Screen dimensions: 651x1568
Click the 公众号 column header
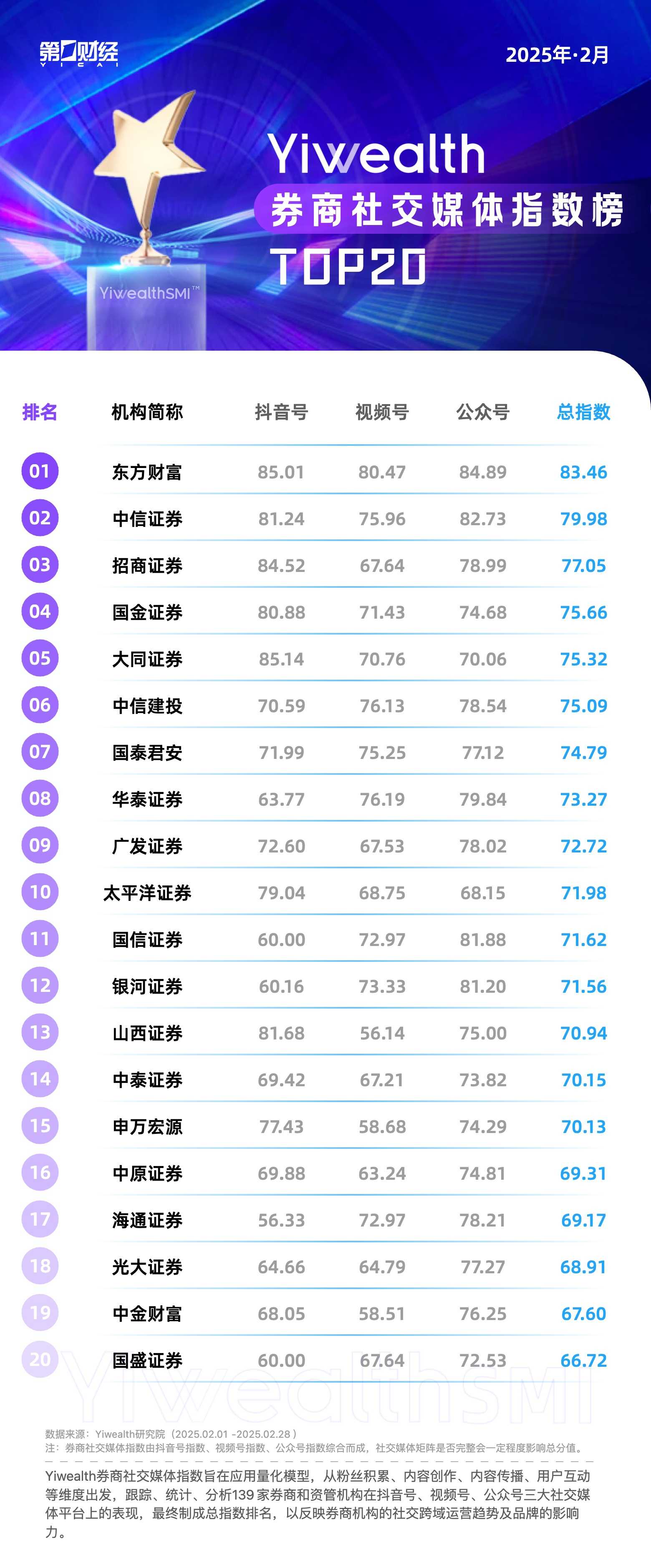[x=483, y=412]
